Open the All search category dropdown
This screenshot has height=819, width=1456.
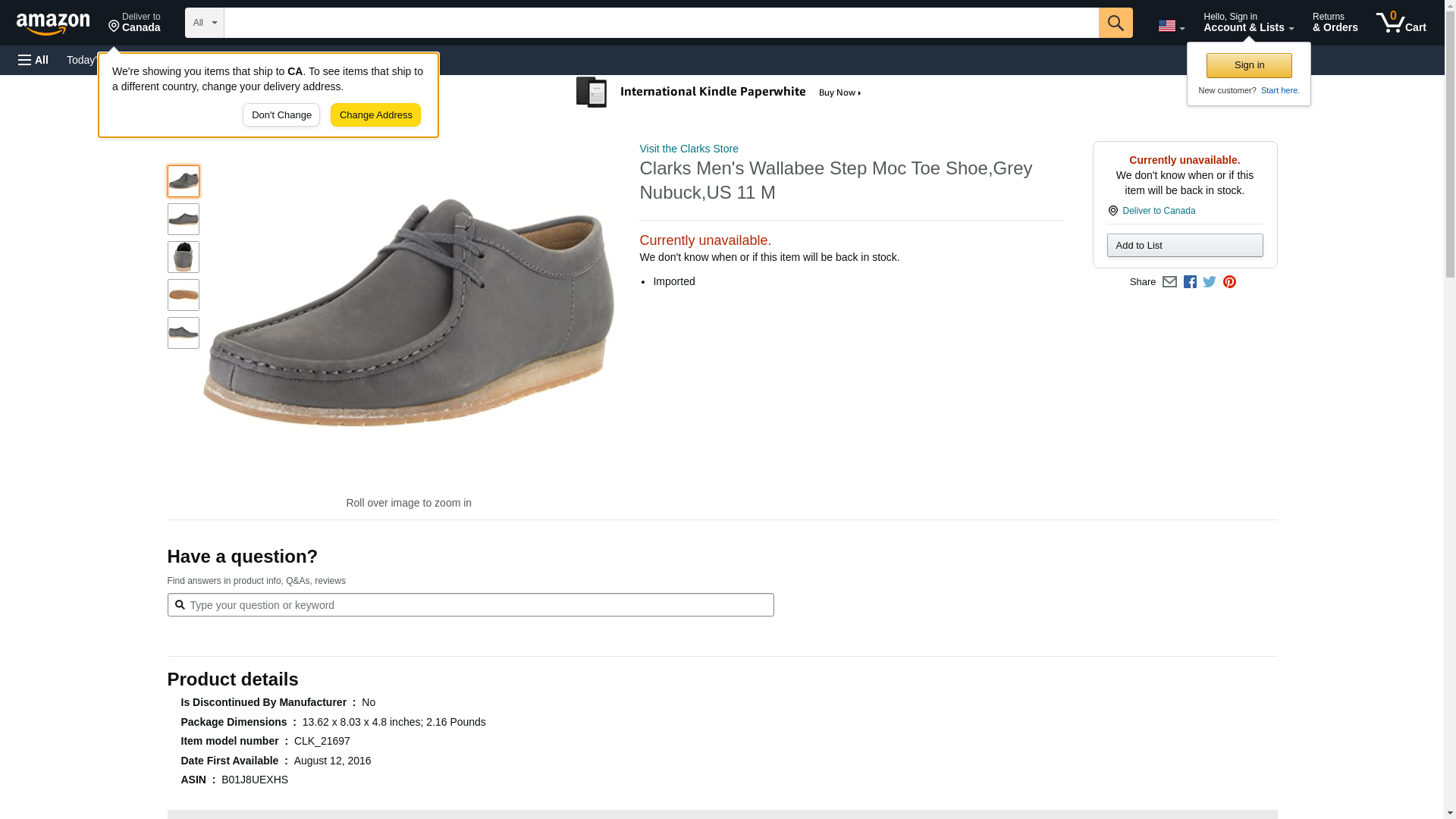[204, 23]
